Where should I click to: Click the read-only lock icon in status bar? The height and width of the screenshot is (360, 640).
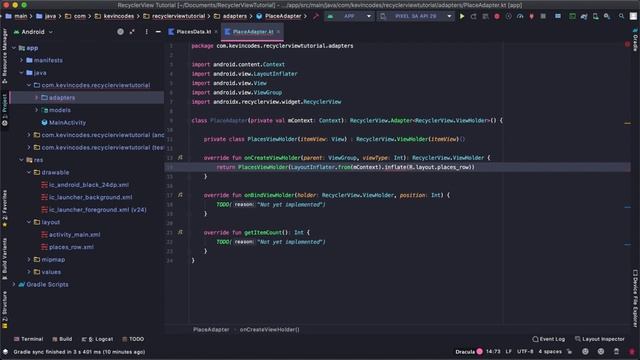coord(569,351)
